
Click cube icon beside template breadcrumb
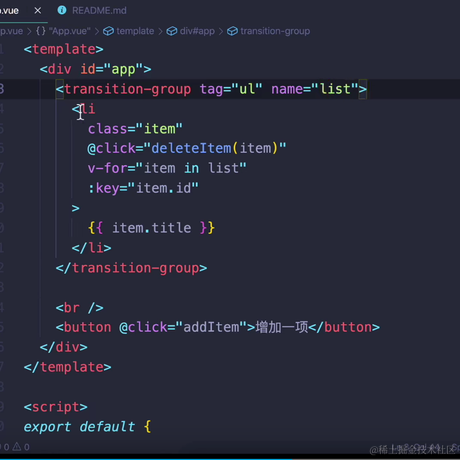point(108,31)
